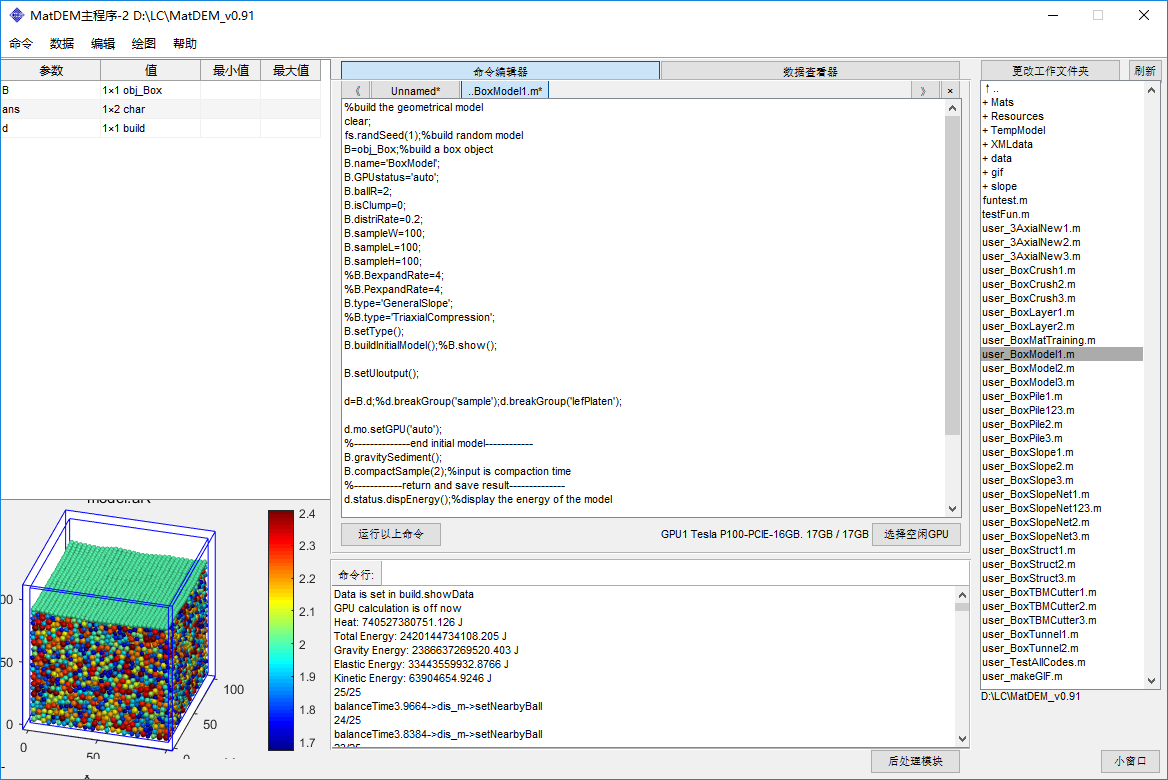Image resolution: width=1168 pixels, height=780 pixels.
Task: Refresh file list with 刷新 button
Action: tap(1144, 71)
